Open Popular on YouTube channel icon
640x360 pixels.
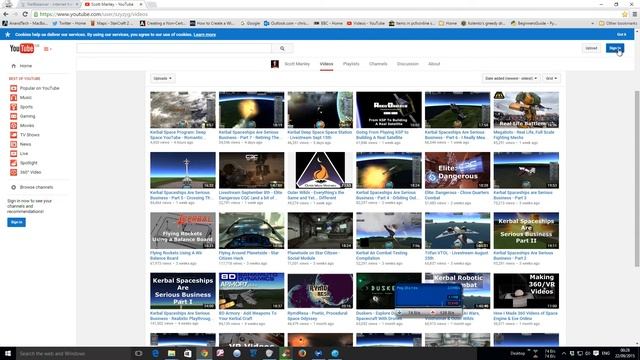pyautogui.click(x=13, y=88)
